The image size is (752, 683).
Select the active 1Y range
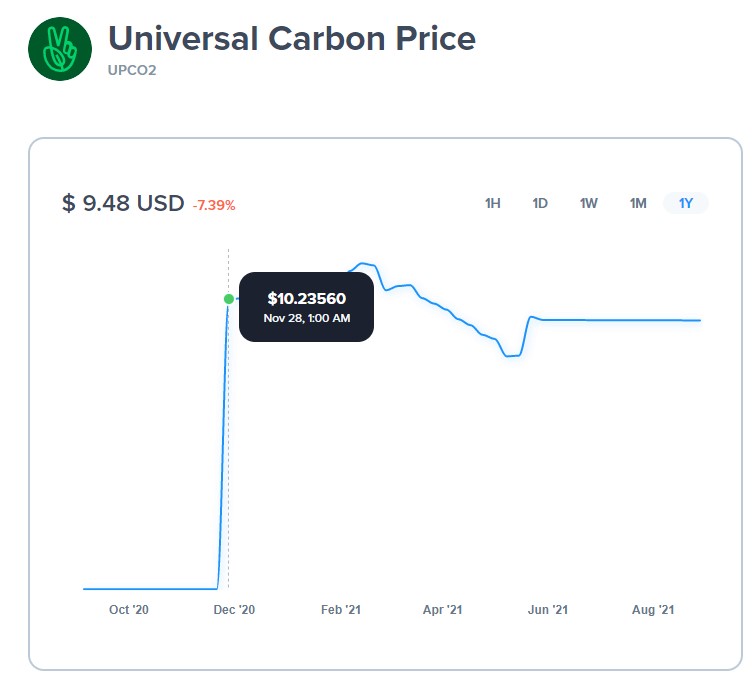pyautogui.click(x=686, y=203)
